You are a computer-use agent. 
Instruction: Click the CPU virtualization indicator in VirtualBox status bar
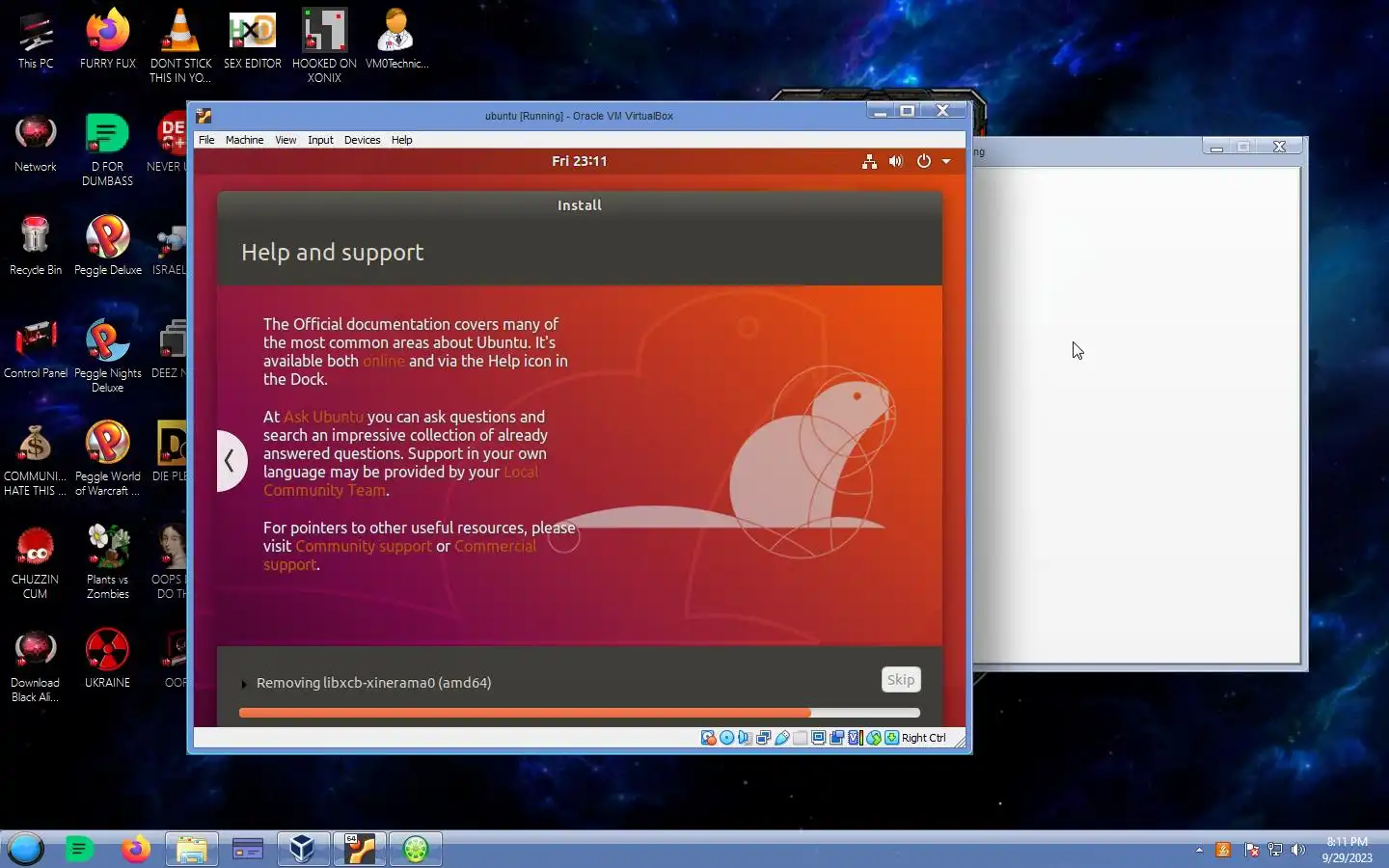tap(855, 738)
